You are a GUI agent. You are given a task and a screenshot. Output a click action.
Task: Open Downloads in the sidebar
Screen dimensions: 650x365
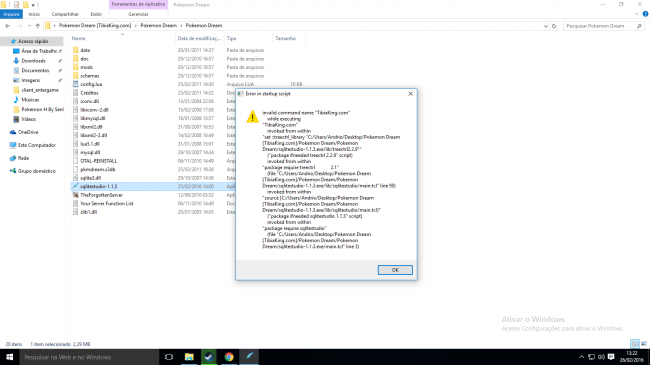pos(33,61)
